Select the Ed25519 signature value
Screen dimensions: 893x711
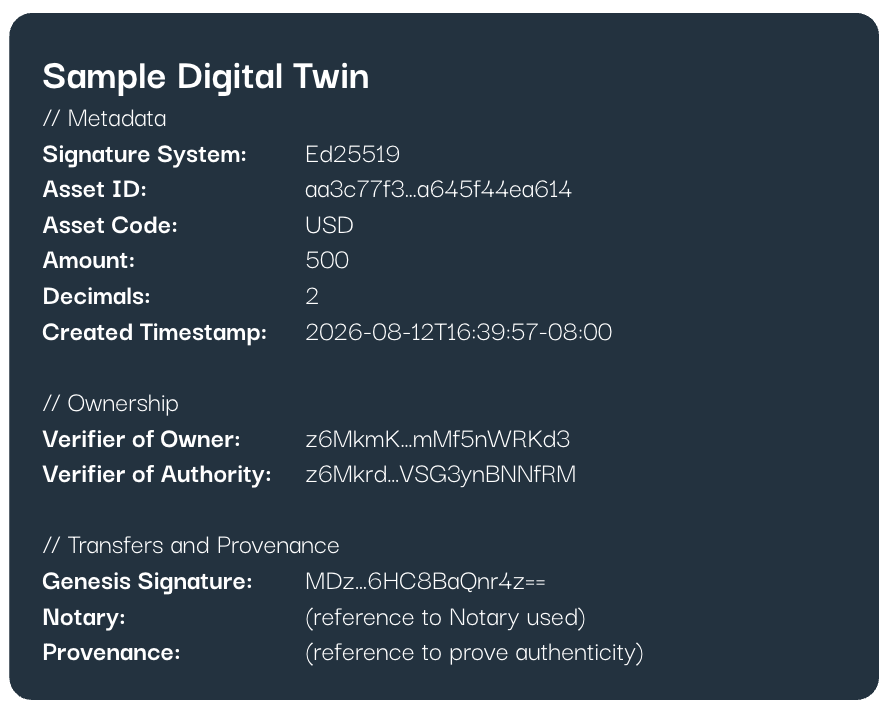click(x=353, y=154)
